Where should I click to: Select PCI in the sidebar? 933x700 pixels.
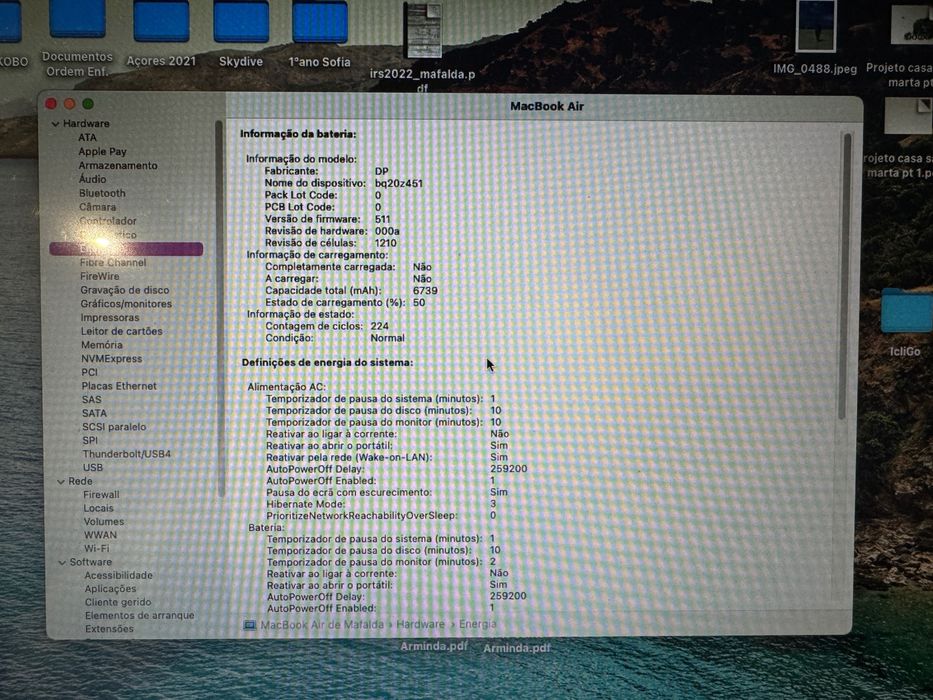[89, 373]
